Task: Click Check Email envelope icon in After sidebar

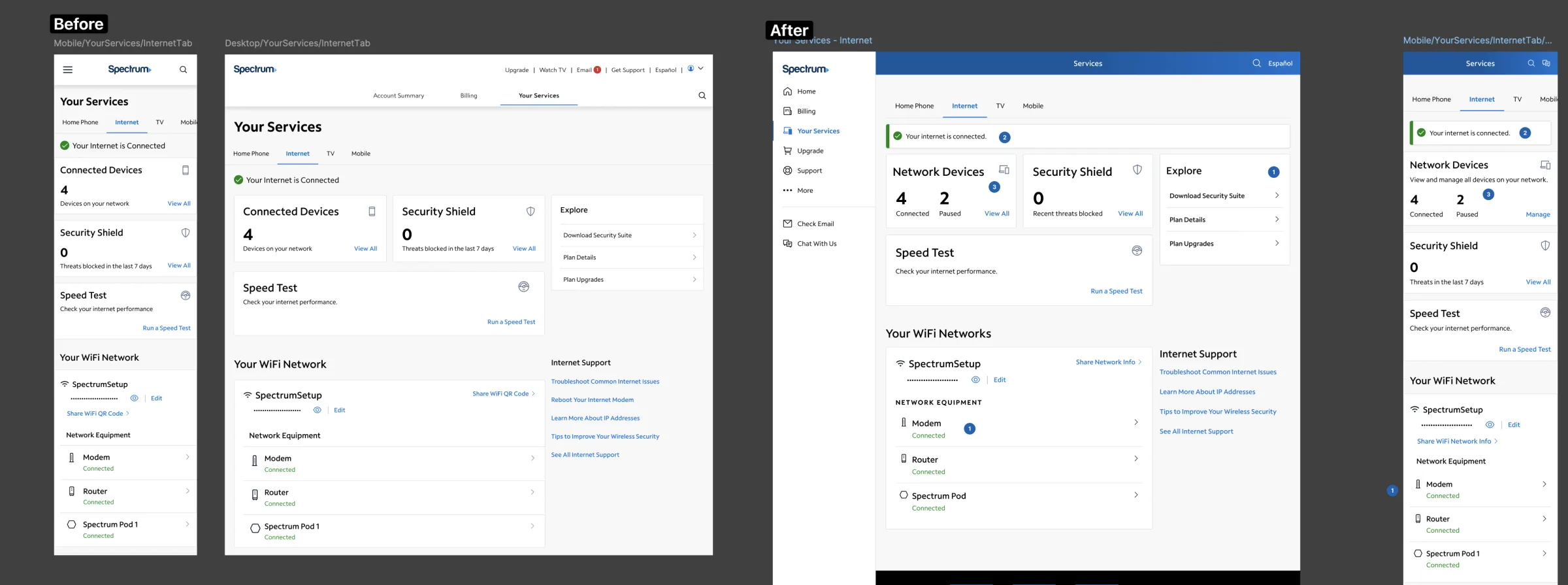Action: point(788,224)
